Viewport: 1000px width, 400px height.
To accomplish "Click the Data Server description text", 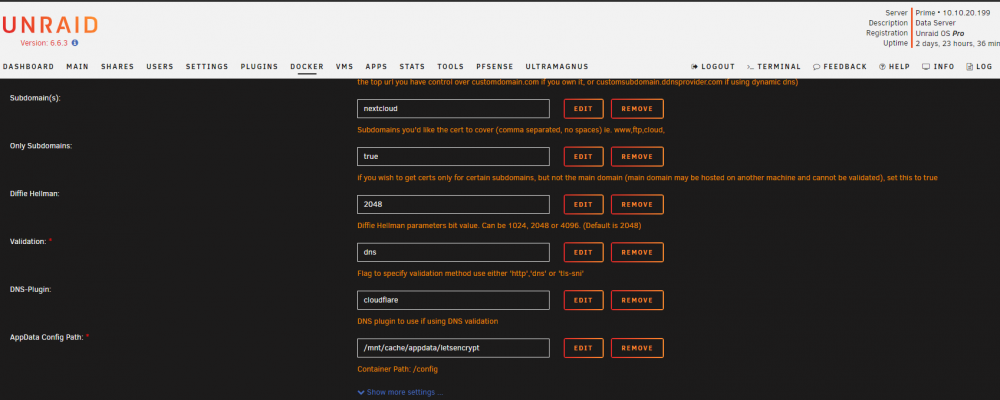I will (x=936, y=23).
